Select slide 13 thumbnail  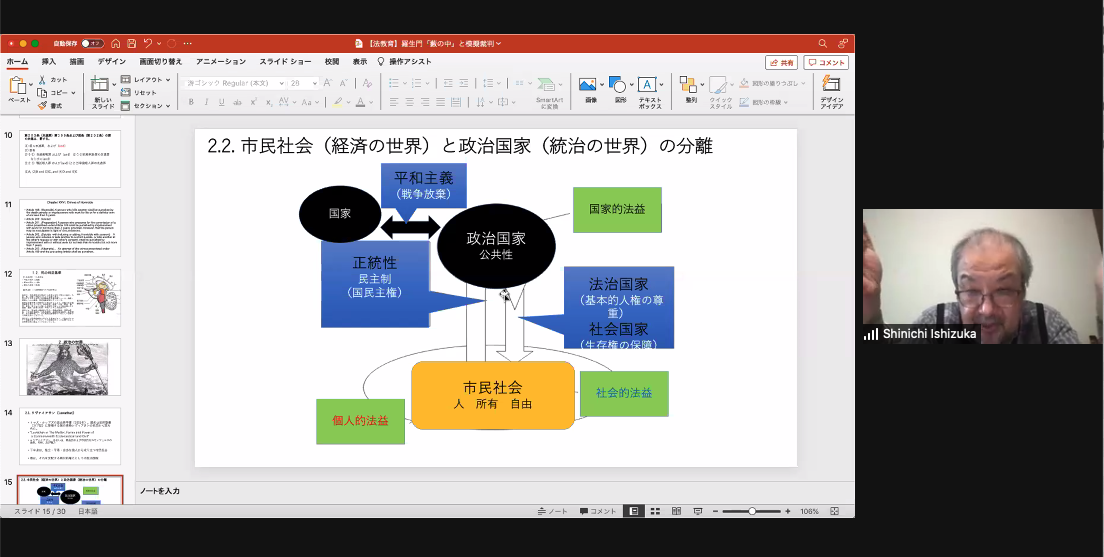pyautogui.click(x=70, y=367)
